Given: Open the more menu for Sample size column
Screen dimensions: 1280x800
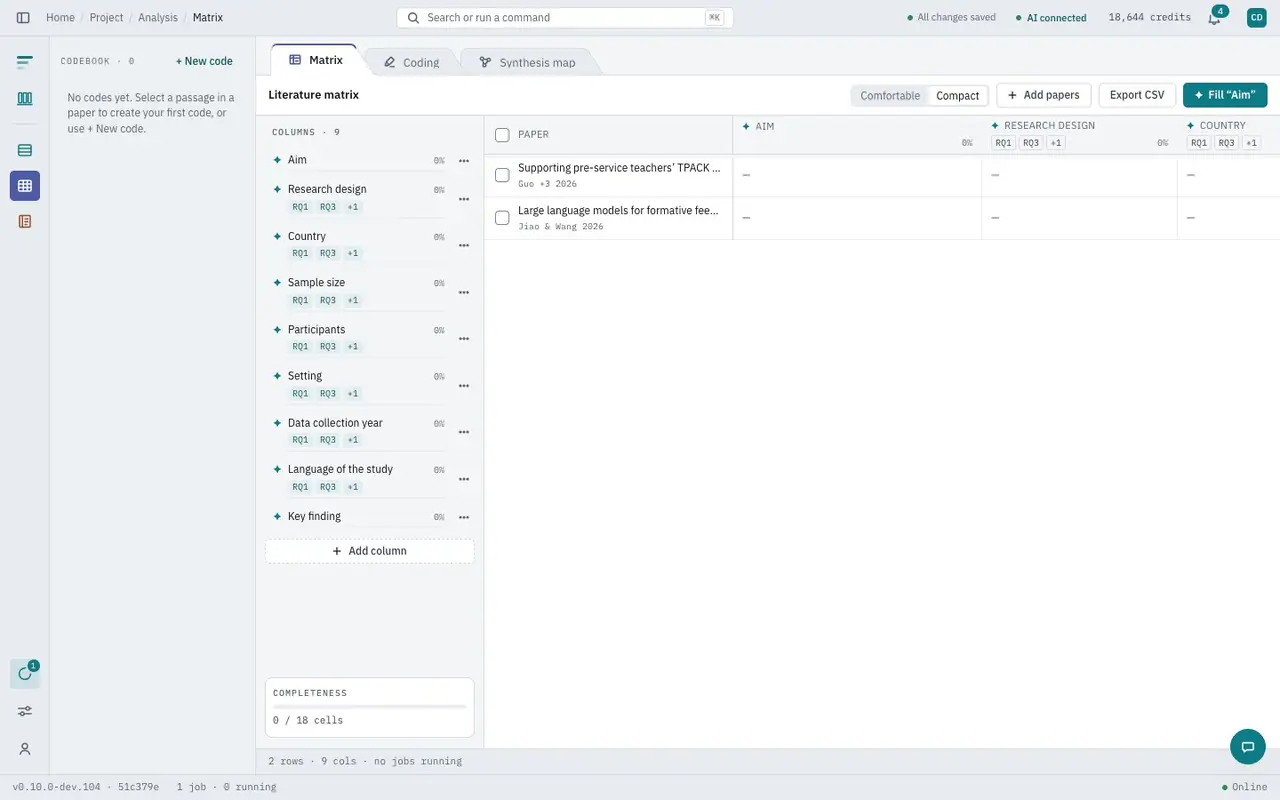Looking at the screenshot, I should (464, 292).
